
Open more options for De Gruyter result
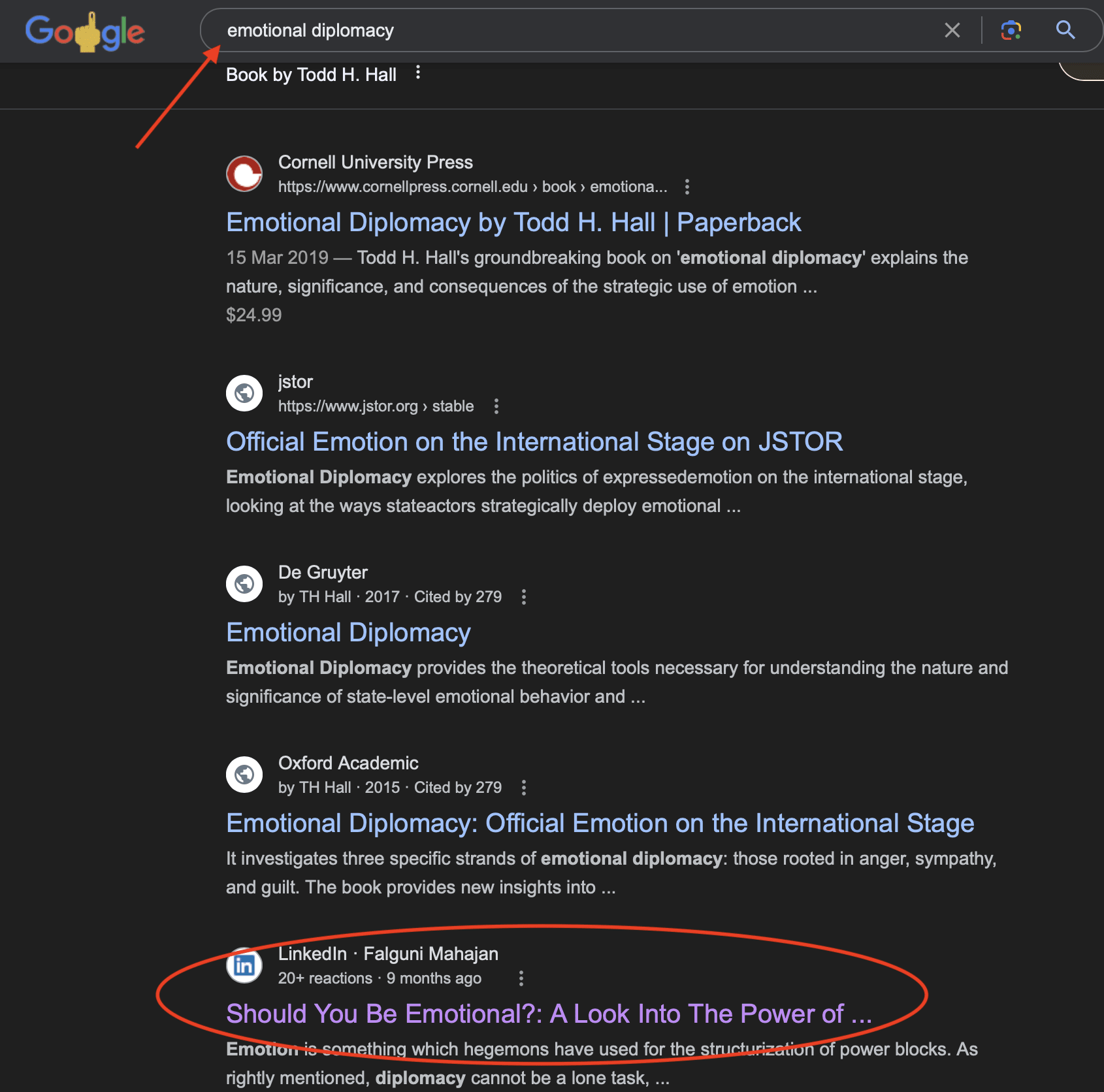(x=524, y=597)
